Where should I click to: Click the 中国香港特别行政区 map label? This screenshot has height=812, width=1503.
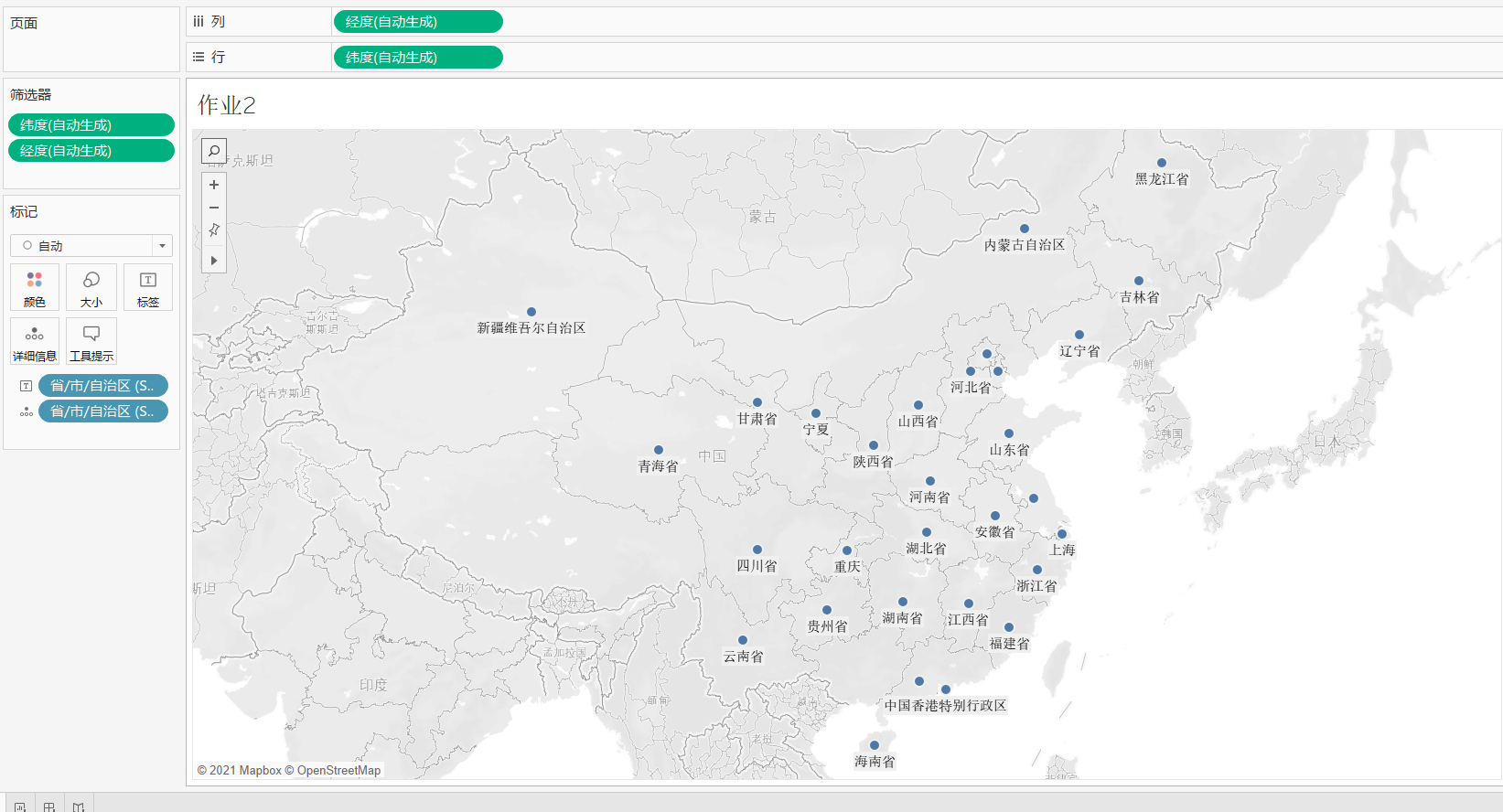[x=945, y=706]
